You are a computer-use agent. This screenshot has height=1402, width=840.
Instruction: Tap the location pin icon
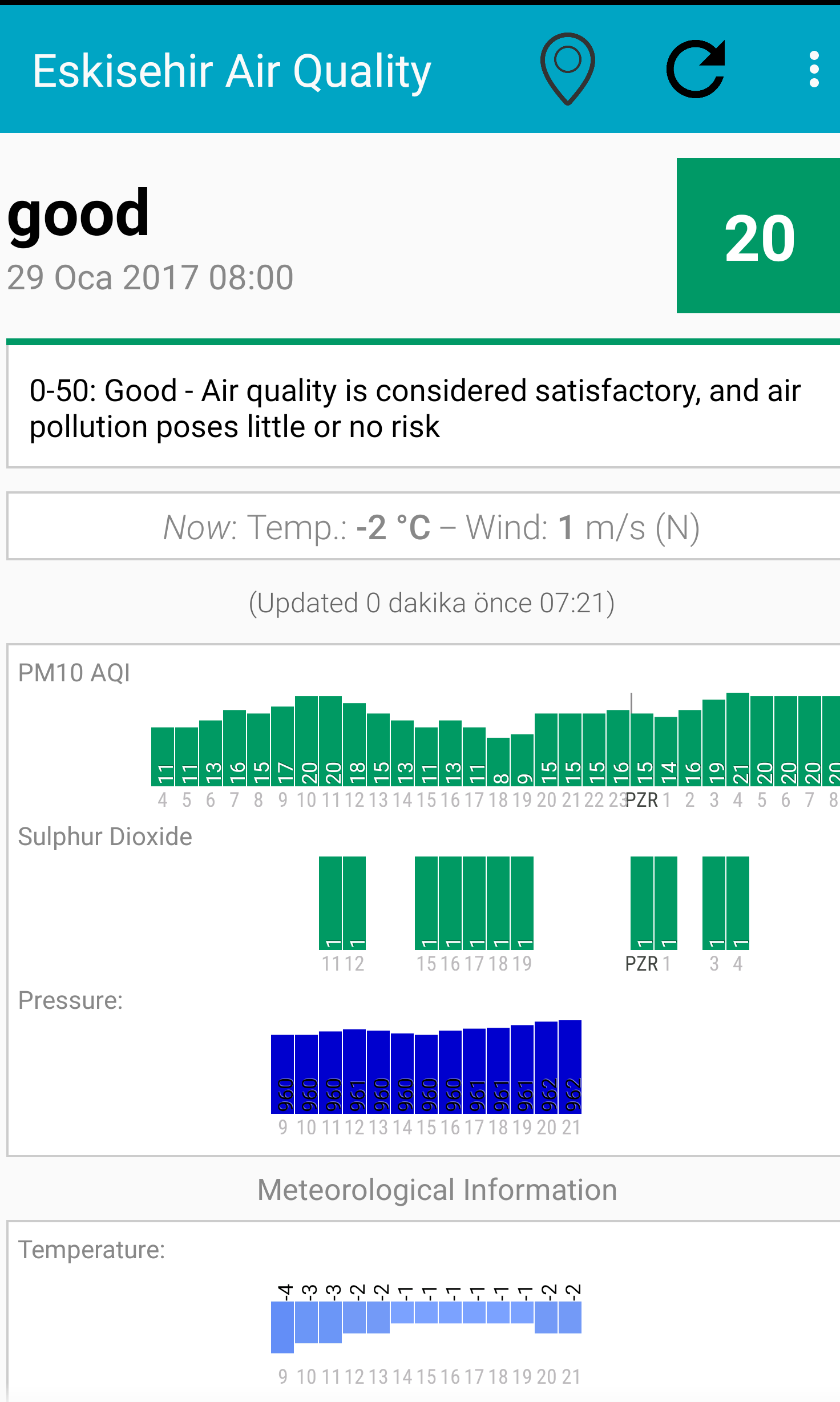567,69
